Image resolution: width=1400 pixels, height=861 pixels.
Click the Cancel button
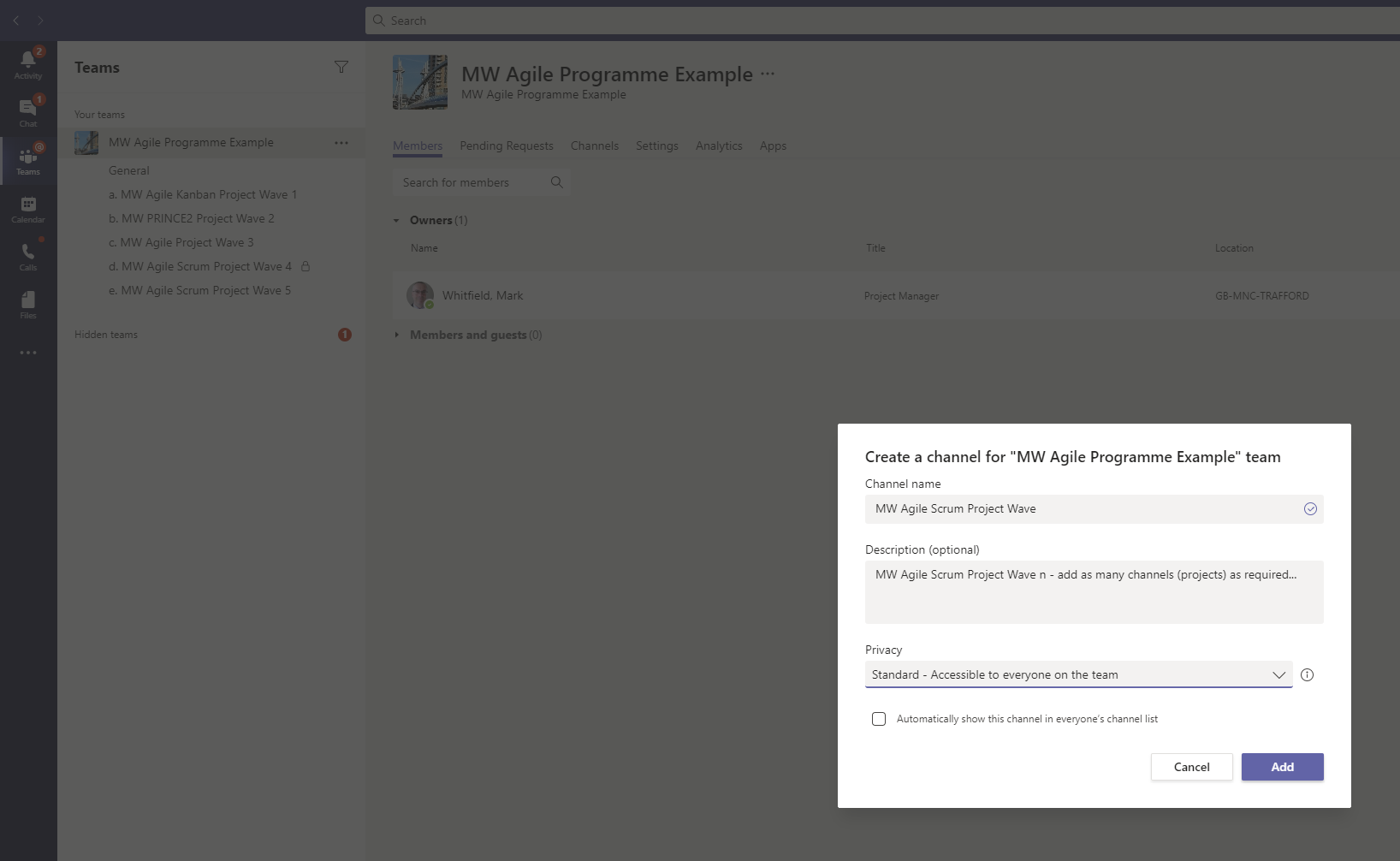pos(1191,767)
